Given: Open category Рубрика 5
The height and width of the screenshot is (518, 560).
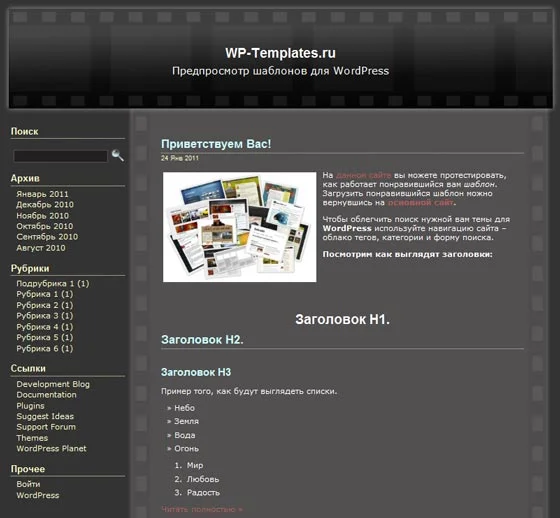Looking at the screenshot, I should pos(45,338).
